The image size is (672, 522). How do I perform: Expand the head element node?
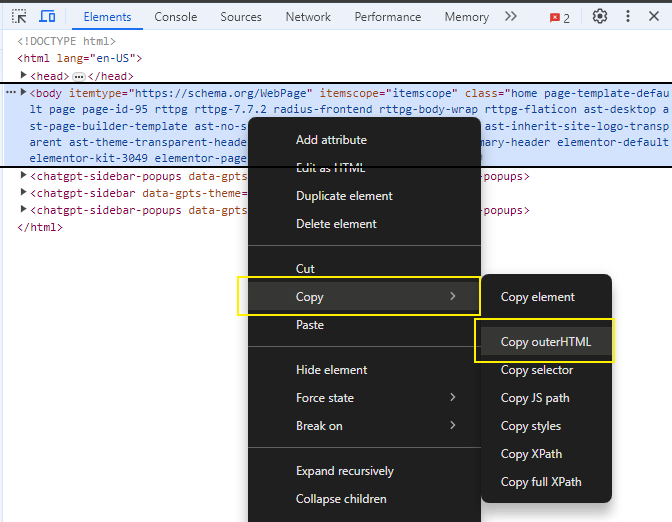[24, 75]
